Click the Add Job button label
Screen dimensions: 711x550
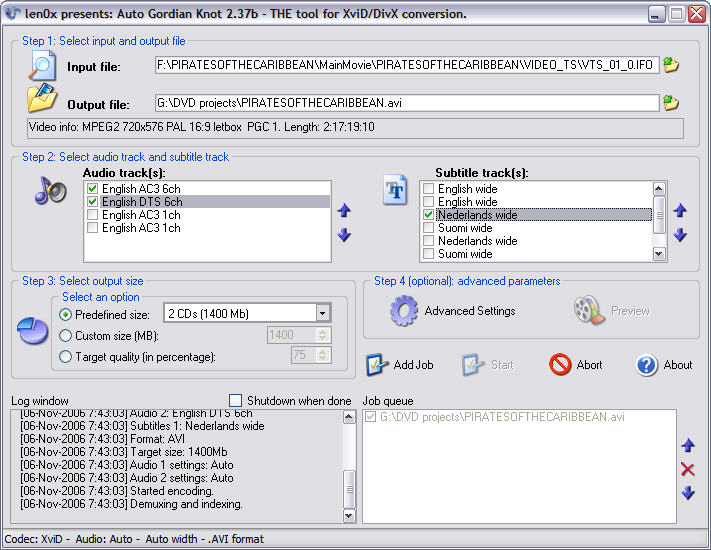[x=413, y=365]
